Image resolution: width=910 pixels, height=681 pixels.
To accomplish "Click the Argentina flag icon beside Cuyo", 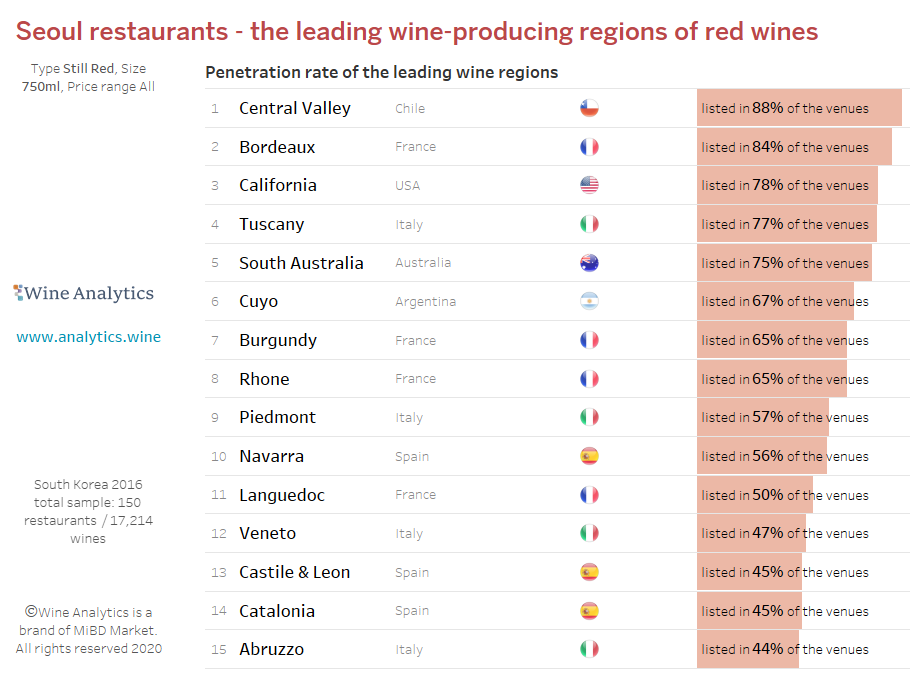I will (589, 301).
